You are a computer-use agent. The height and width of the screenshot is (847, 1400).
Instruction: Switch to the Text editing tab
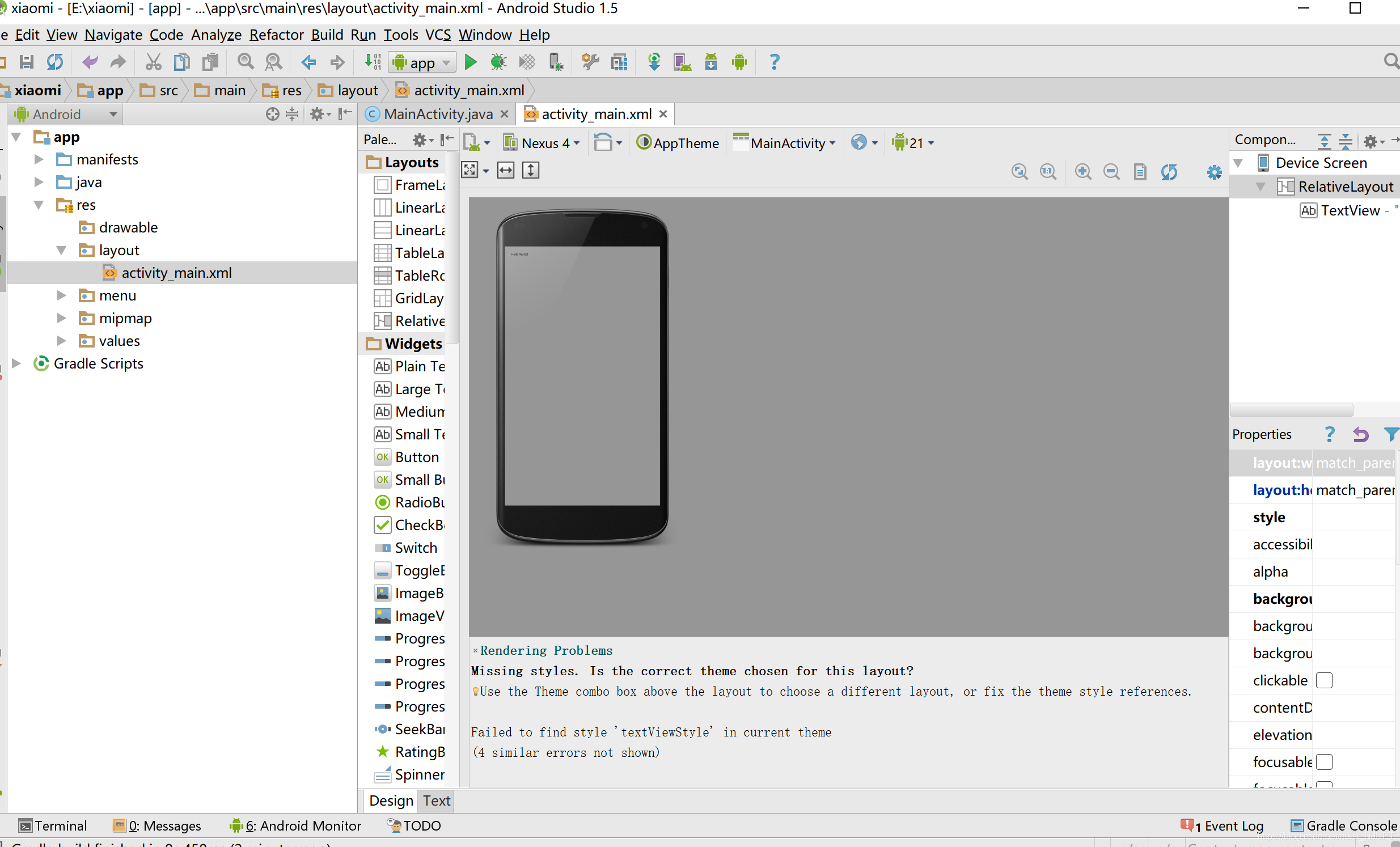click(435, 801)
